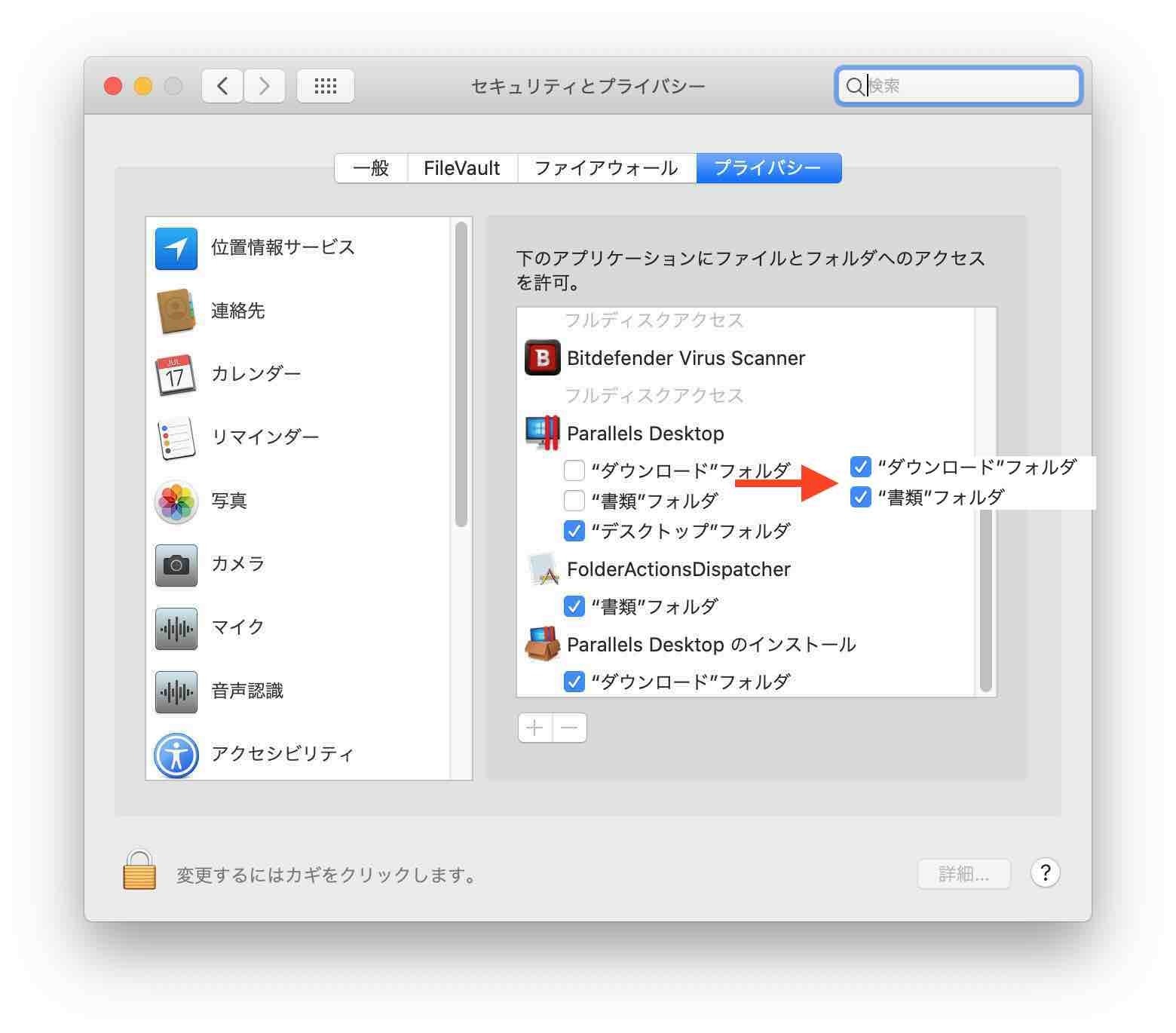Go back with the left chevron button
The width and height of the screenshot is (1176, 1033).
pyautogui.click(x=222, y=86)
